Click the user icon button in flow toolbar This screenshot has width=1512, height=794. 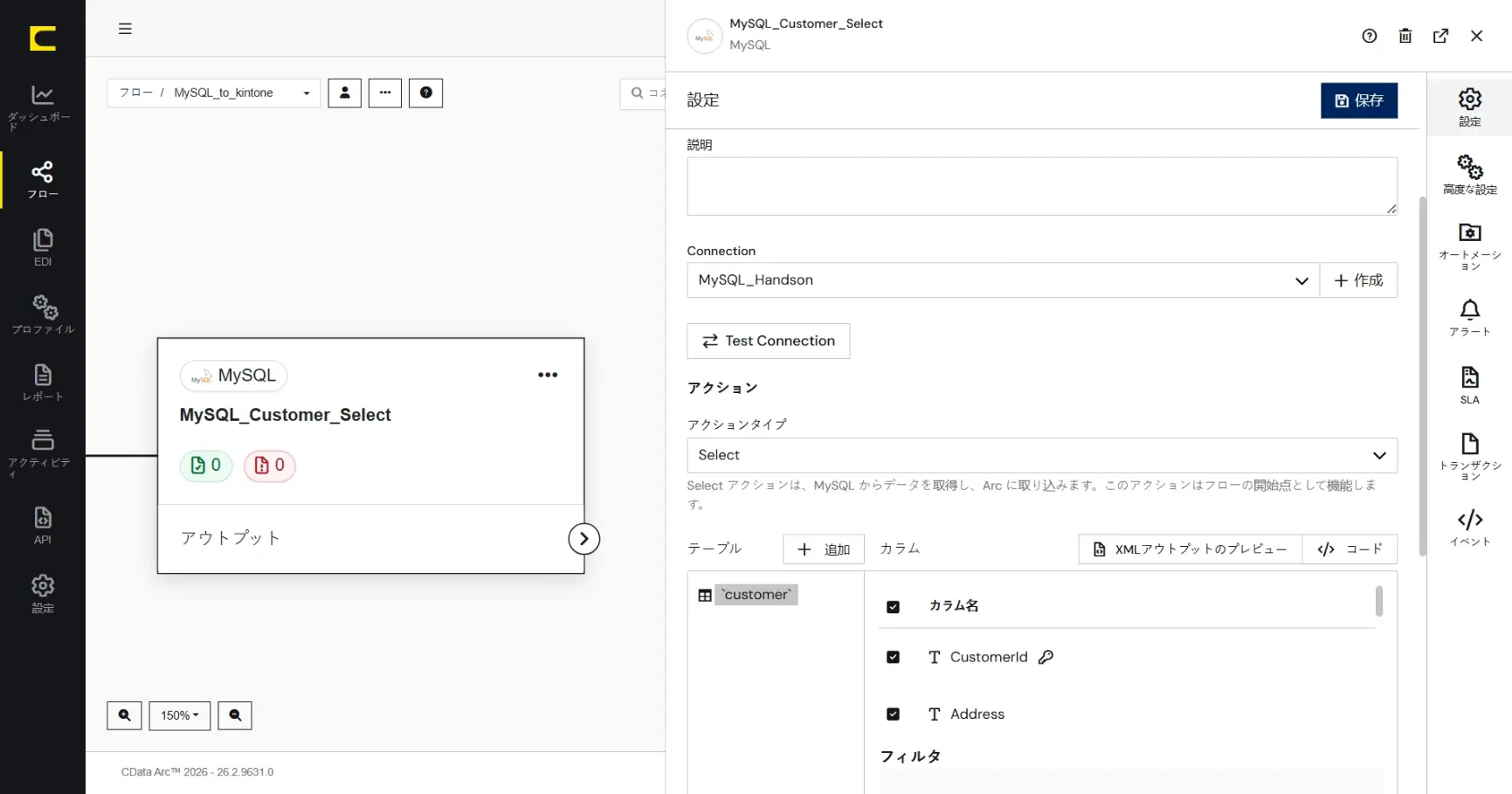(345, 93)
